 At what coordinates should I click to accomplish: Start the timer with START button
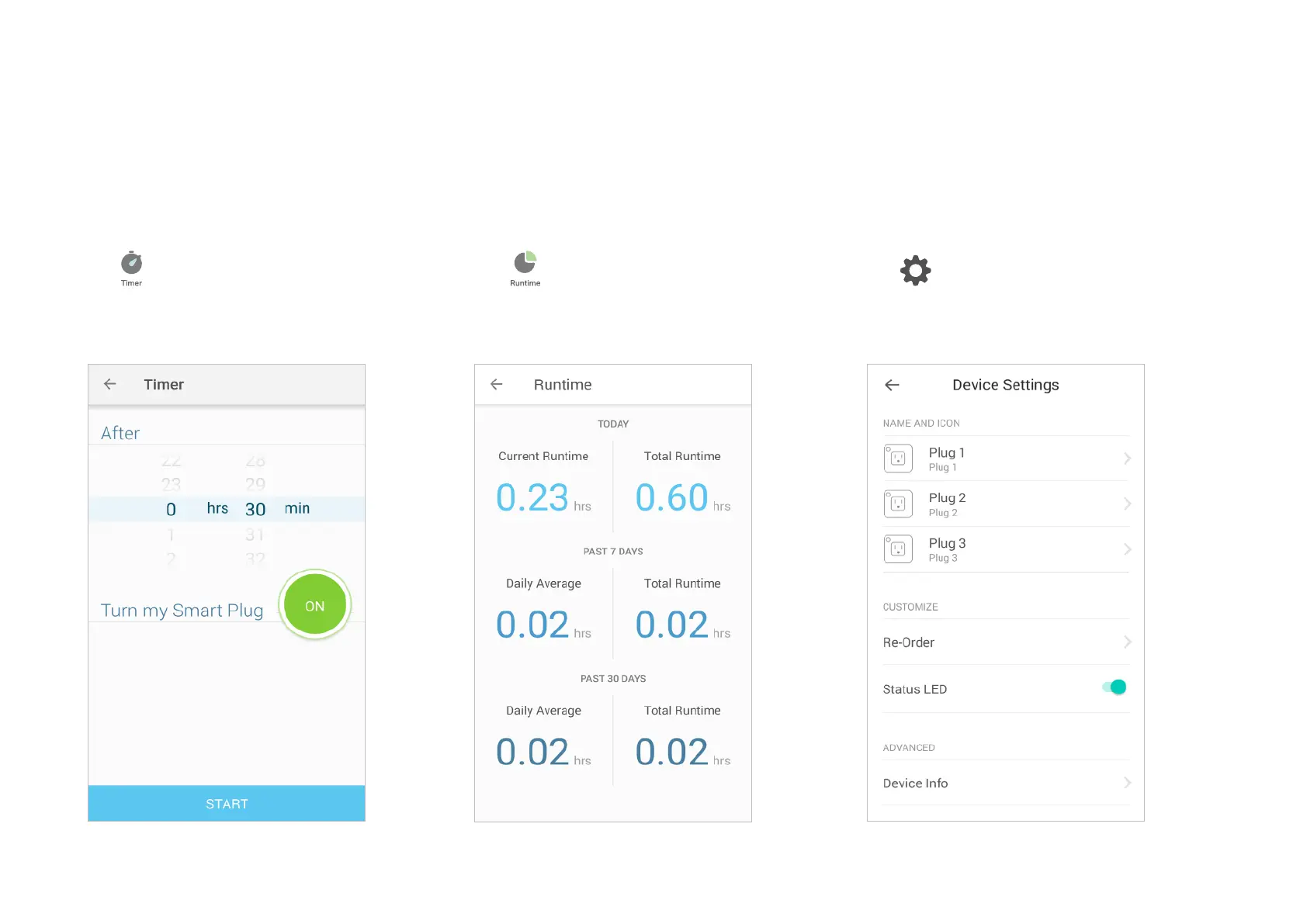coord(227,804)
